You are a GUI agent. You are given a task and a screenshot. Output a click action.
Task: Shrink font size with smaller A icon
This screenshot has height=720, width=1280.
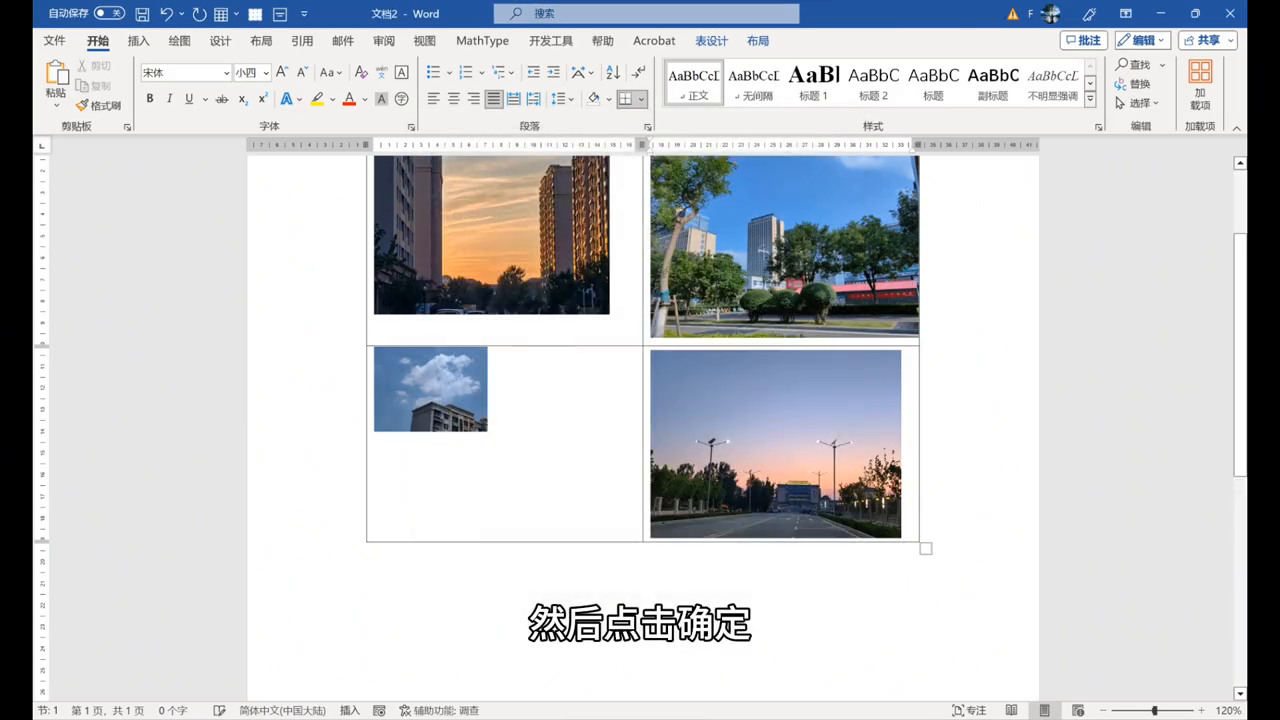click(302, 72)
